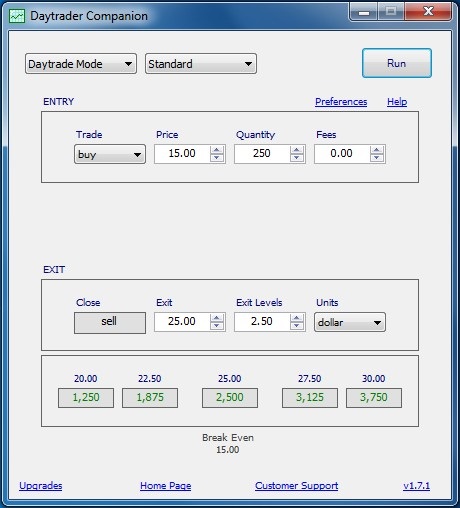Click the Exit field showing 25.00
Viewport: 460px width, 508px height.
182,322
